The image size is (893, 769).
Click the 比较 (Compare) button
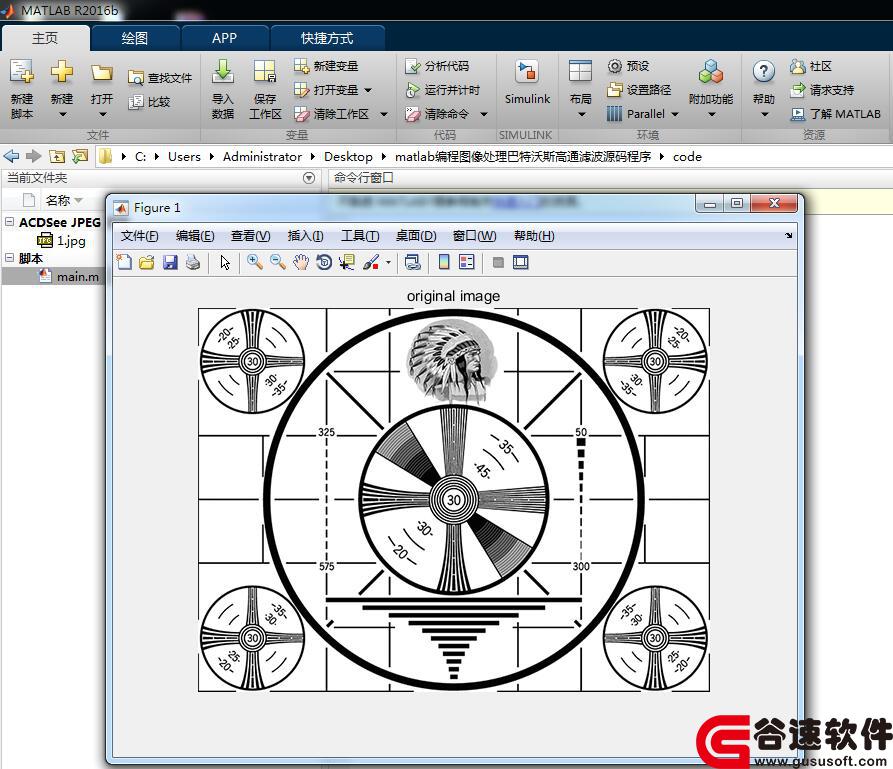click(150, 102)
